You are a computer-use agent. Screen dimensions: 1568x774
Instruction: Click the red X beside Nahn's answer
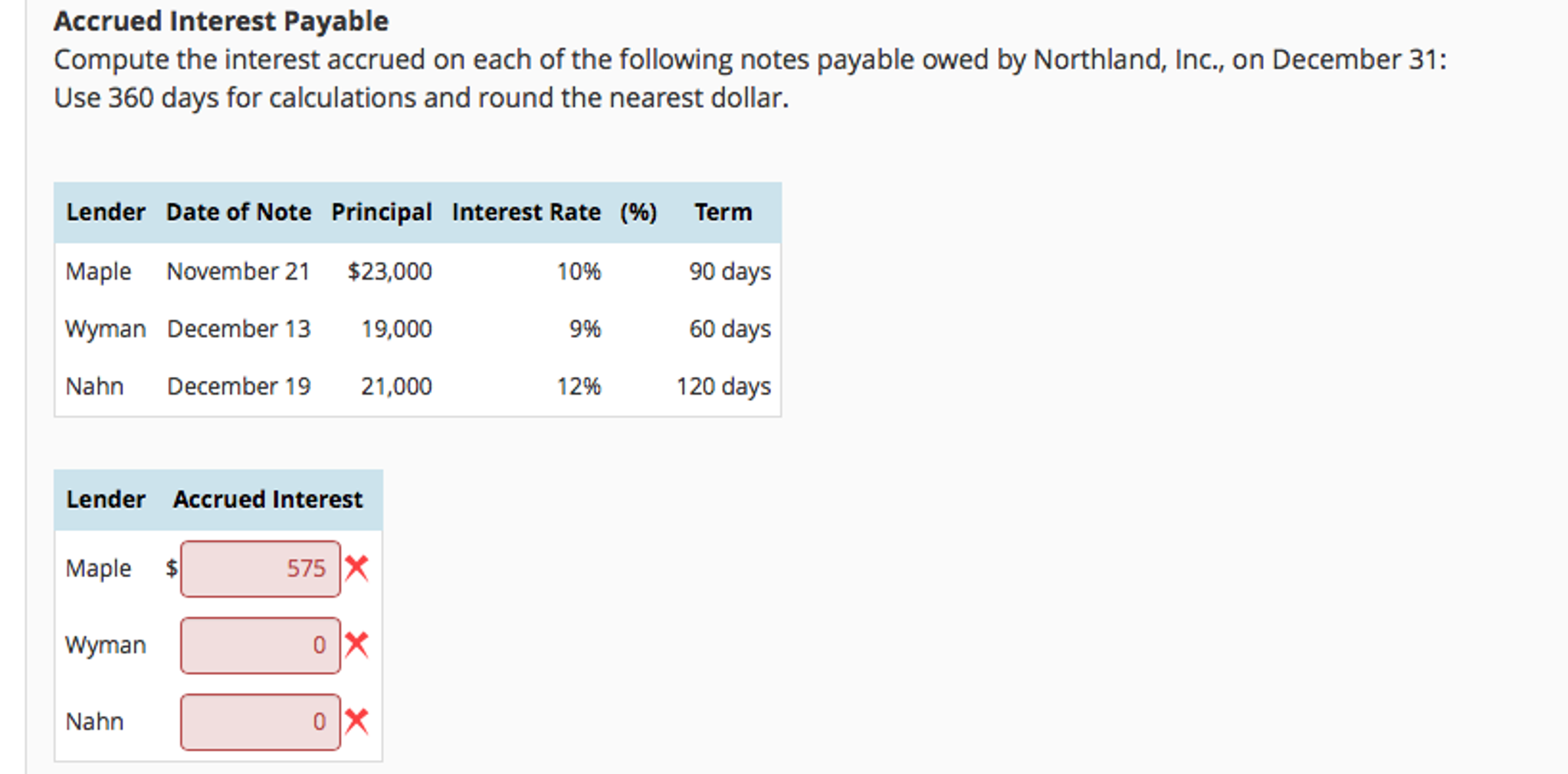click(356, 721)
